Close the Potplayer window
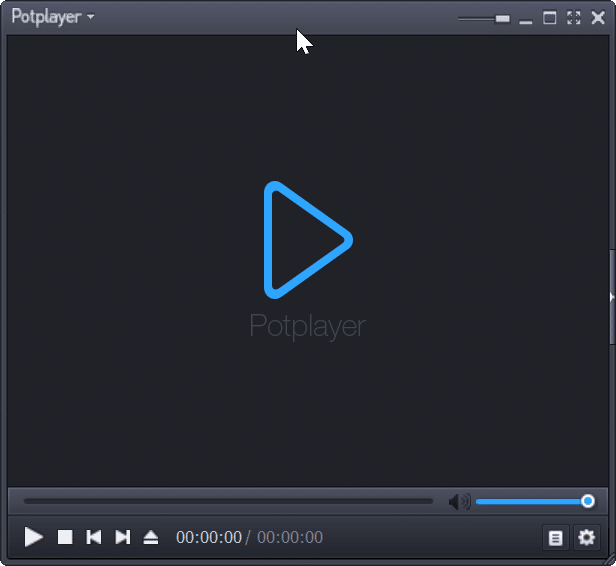 (598, 18)
